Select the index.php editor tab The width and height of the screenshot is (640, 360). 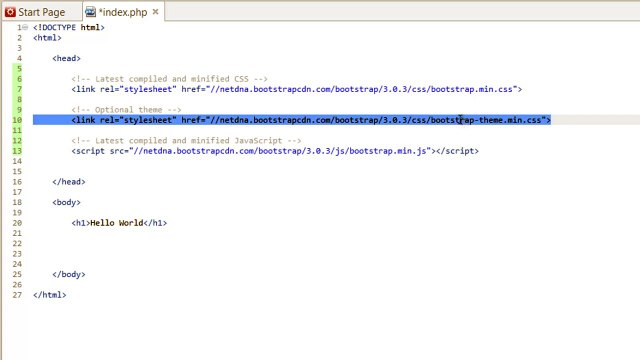[x=122, y=12]
